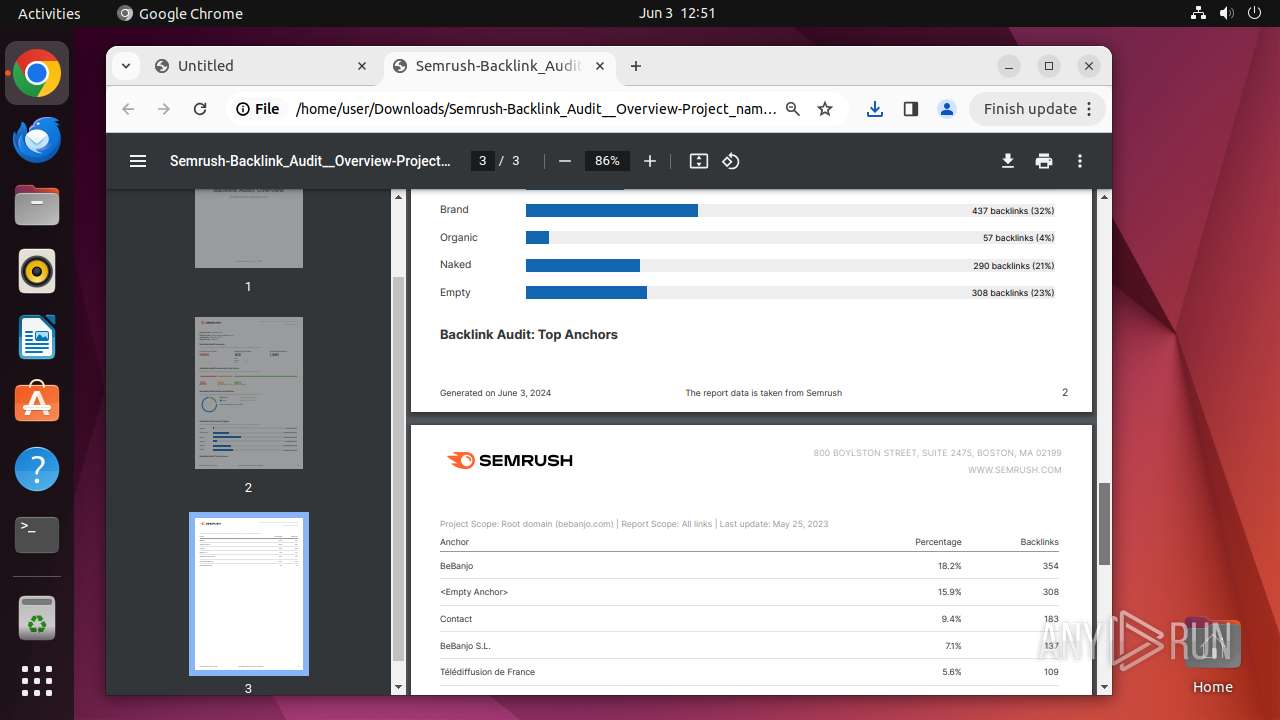This screenshot has width=1280, height=720.
Task: Click the Backlinks column header
Action: 1039,542
